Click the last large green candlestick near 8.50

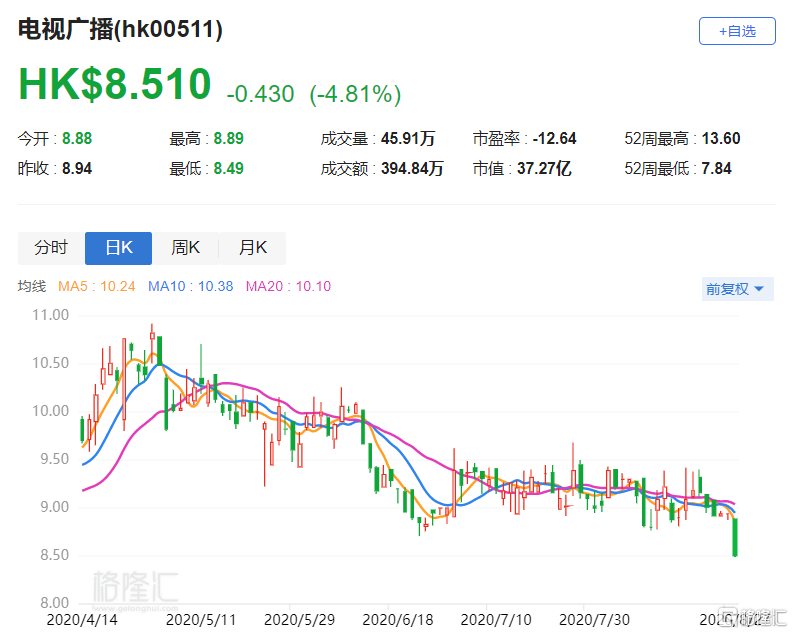(735, 537)
